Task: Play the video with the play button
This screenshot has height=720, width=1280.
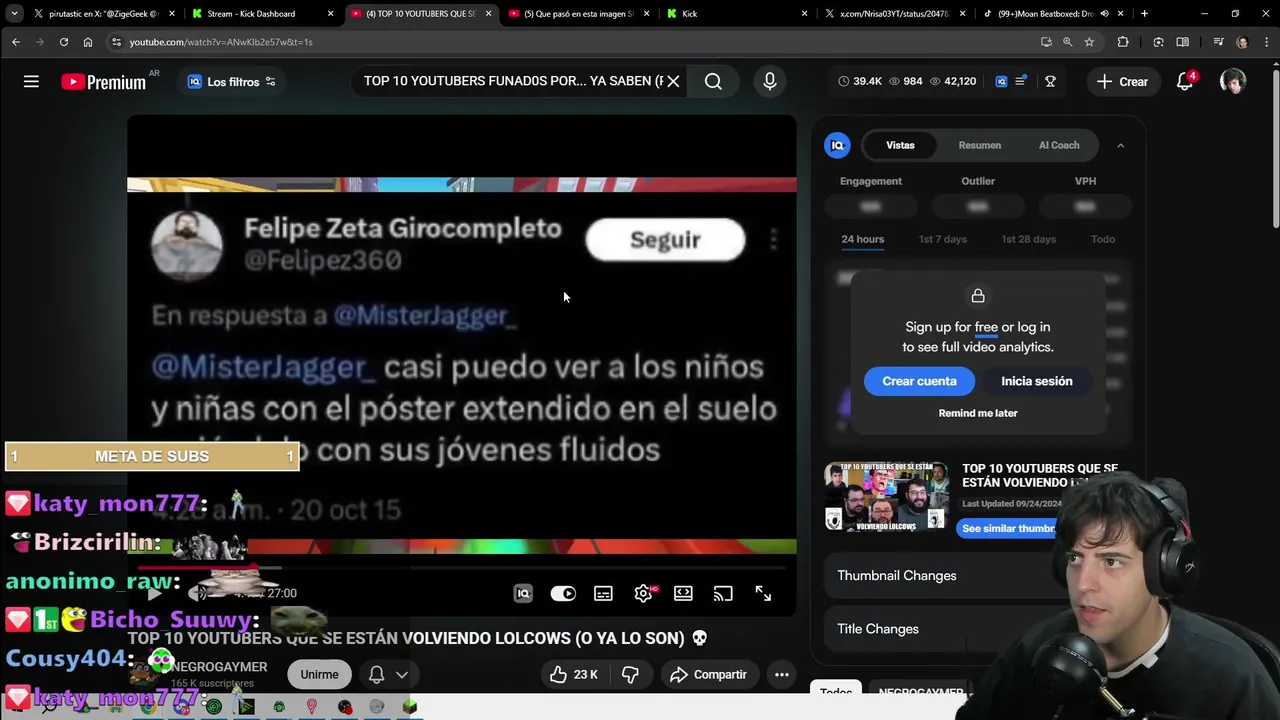Action: pyautogui.click(x=154, y=593)
